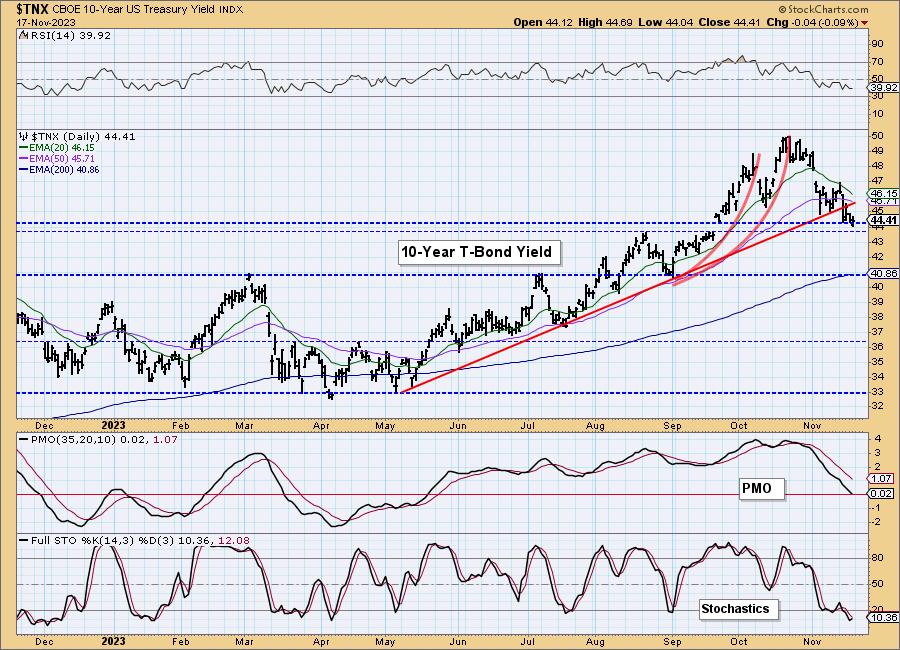The height and width of the screenshot is (650, 900).
Task: Click the 1.07 PMO signal value tag
Action: (881, 478)
